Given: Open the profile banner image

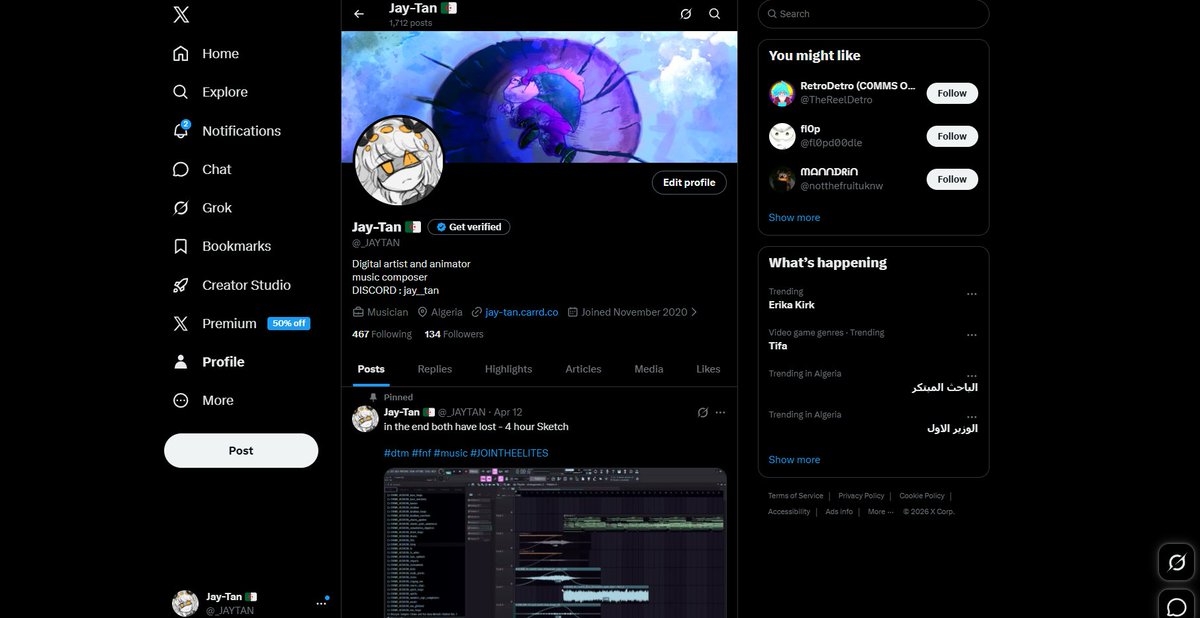Looking at the screenshot, I should (539, 97).
